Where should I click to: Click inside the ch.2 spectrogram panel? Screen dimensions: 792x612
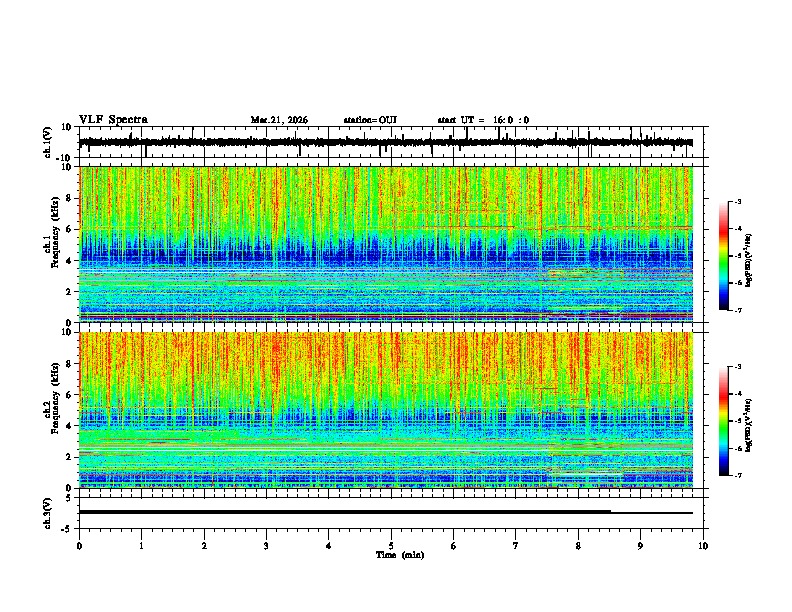(x=386, y=410)
